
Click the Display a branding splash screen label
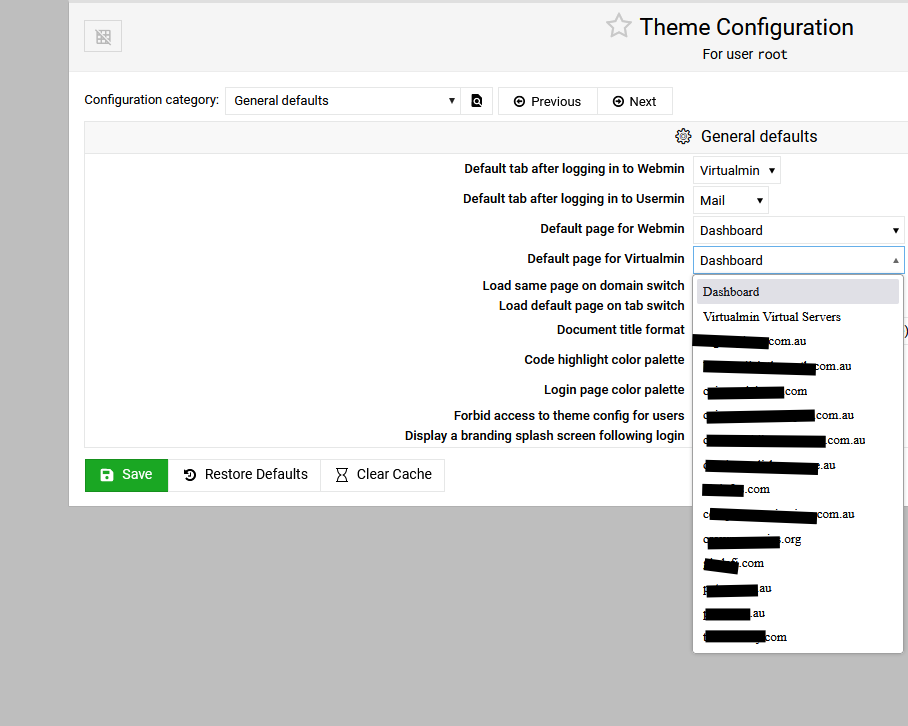pyautogui.click(x=544, y=436)
